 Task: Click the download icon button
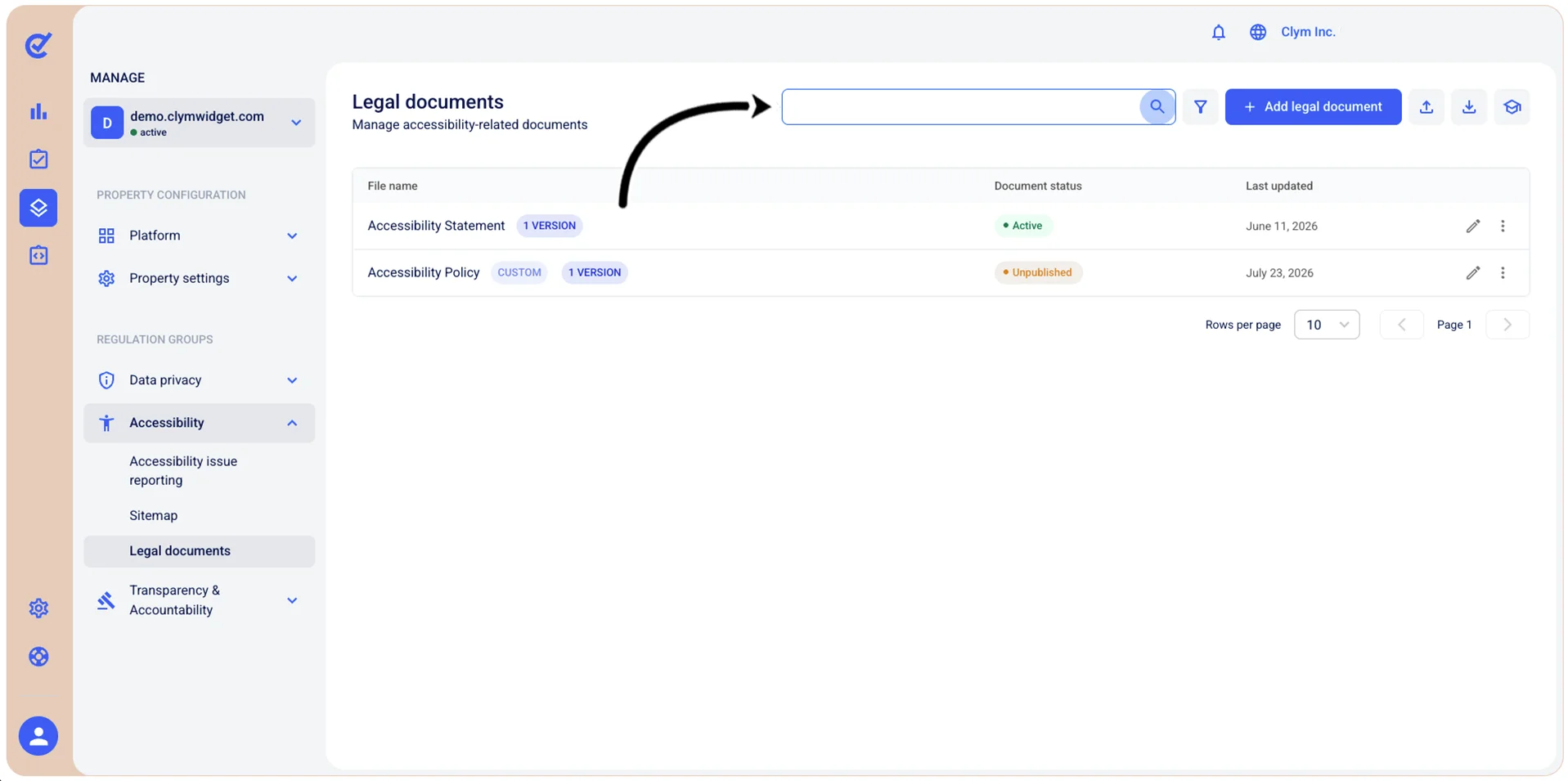coord(1469,106)
